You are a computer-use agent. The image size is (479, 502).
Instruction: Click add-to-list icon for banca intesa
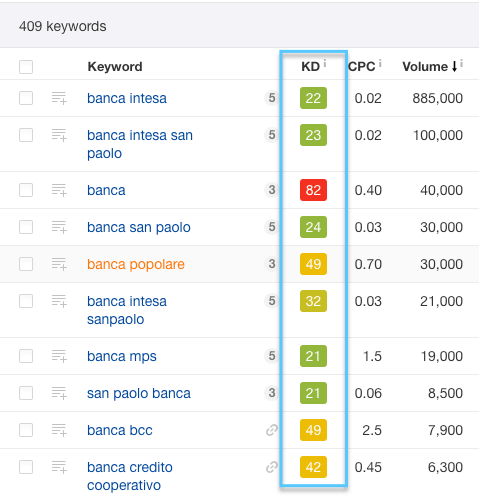click(x=59, y=98)
